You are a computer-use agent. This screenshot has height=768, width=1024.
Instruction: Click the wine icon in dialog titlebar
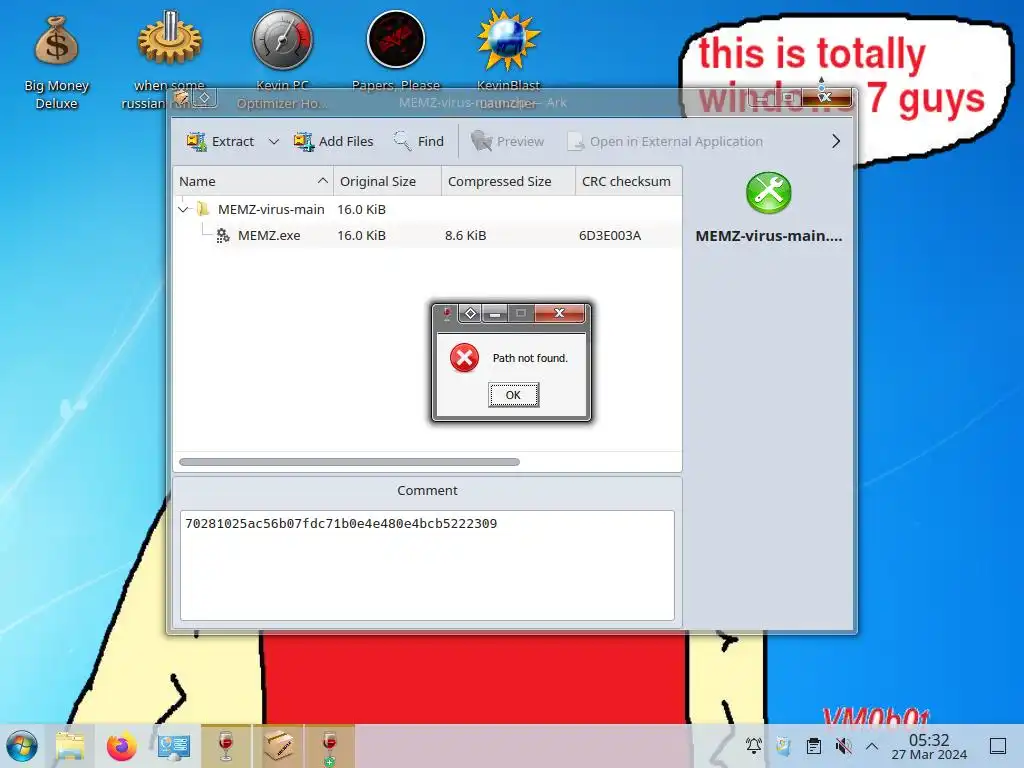[x=446, y=314]
